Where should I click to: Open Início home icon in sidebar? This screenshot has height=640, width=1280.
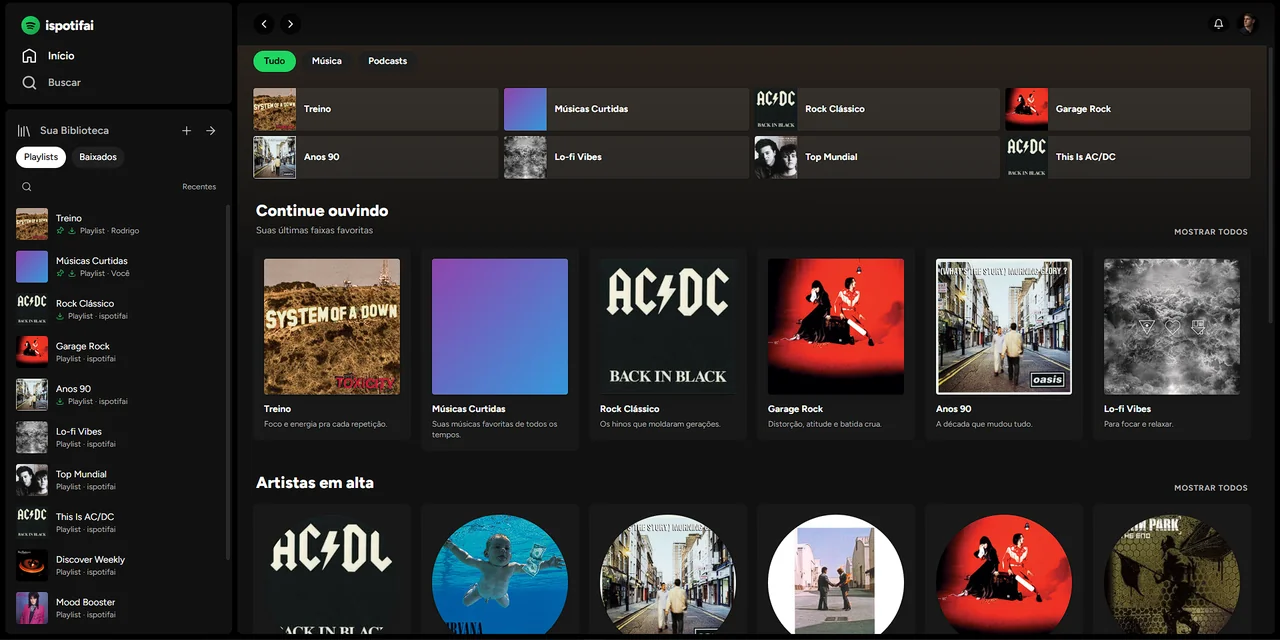tap(30, 56)
